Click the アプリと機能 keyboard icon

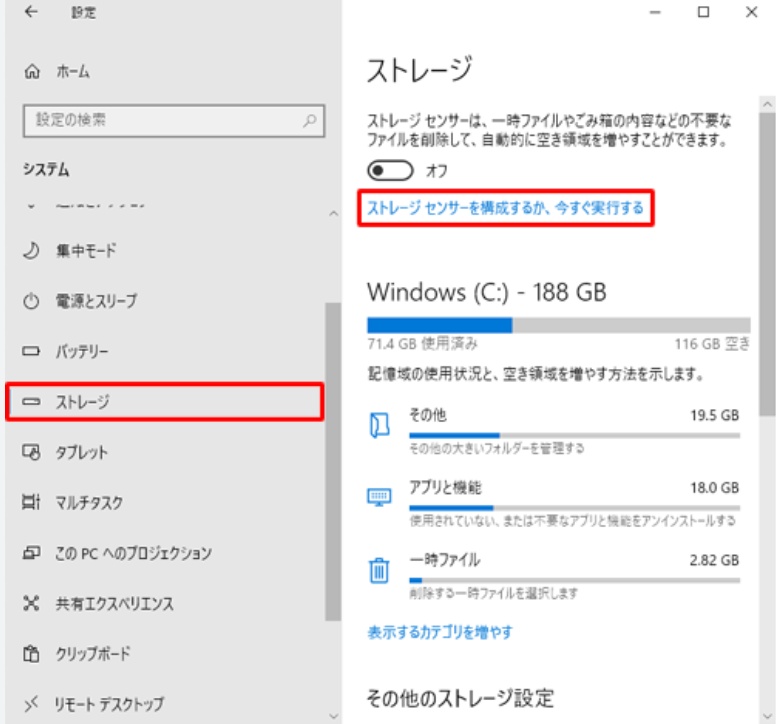tap(379, 497)
